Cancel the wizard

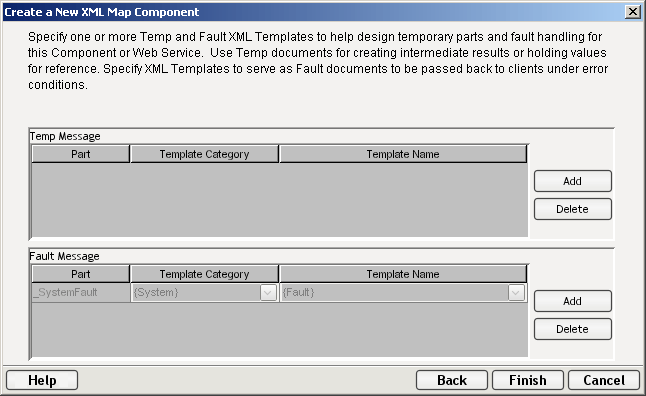coord(604,380)
